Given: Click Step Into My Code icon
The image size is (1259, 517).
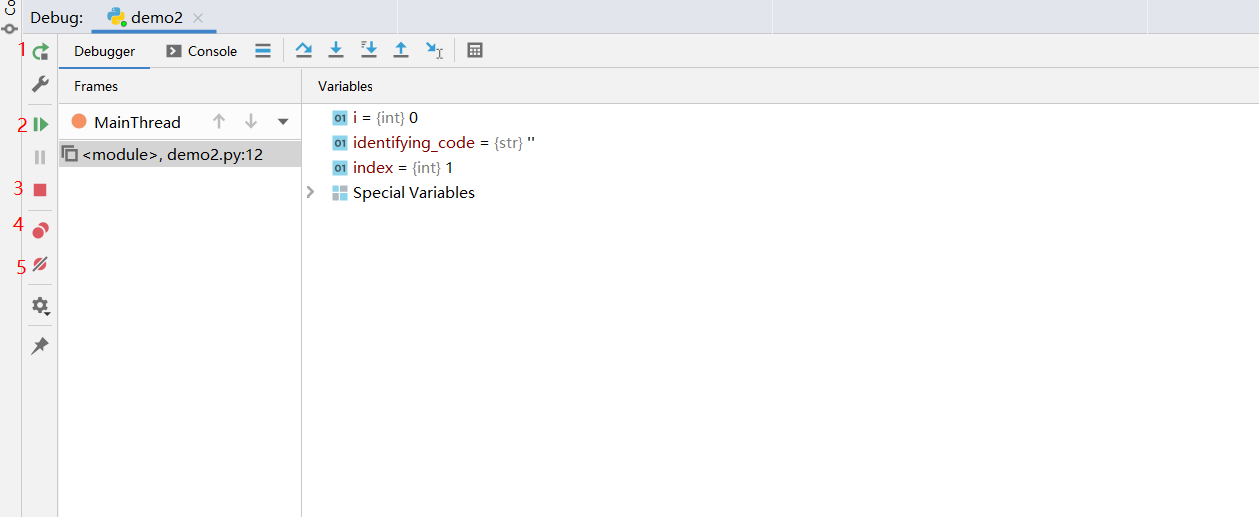Looking at the screenshot, I should (368, 50).
